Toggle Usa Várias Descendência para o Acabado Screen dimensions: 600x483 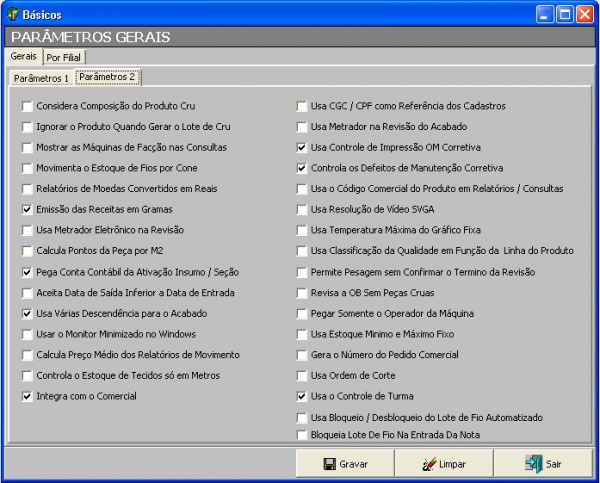[27, 313]
